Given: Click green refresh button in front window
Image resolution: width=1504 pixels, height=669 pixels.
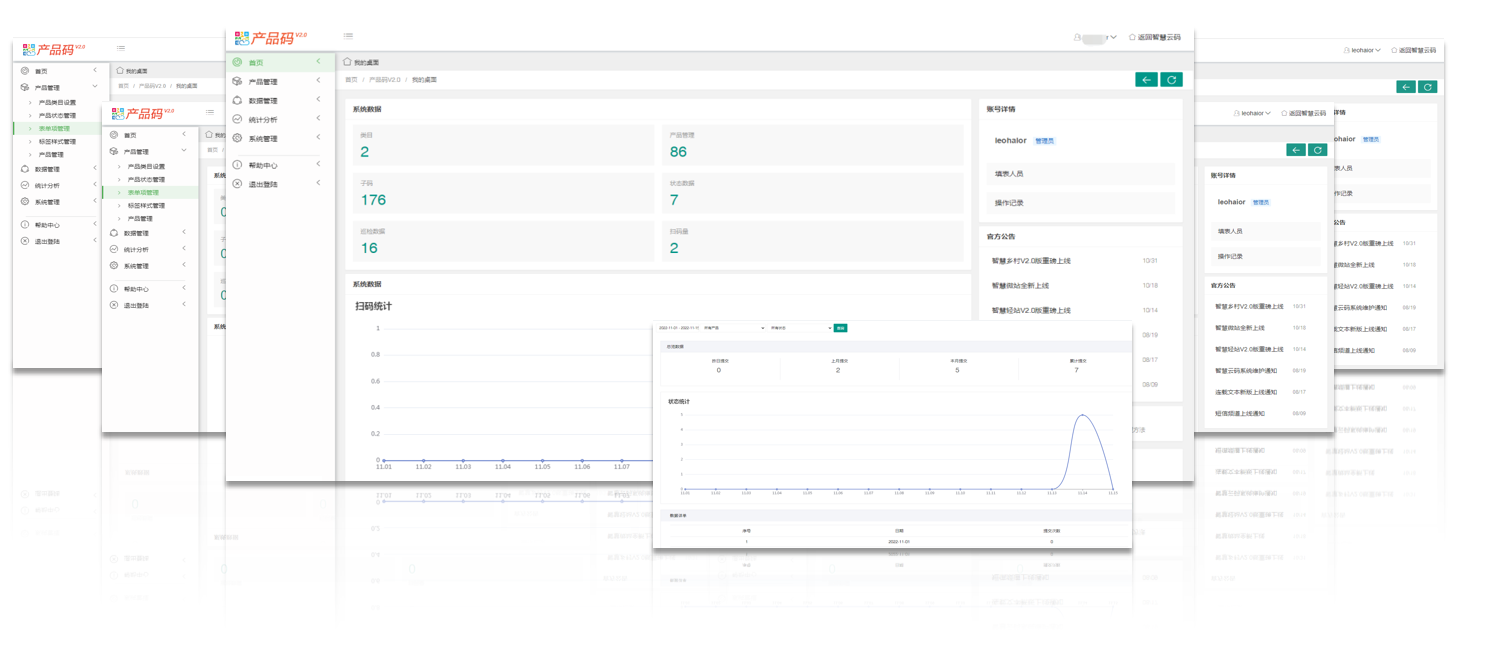Looking at the screenshot, I should tap(1171, 80).
